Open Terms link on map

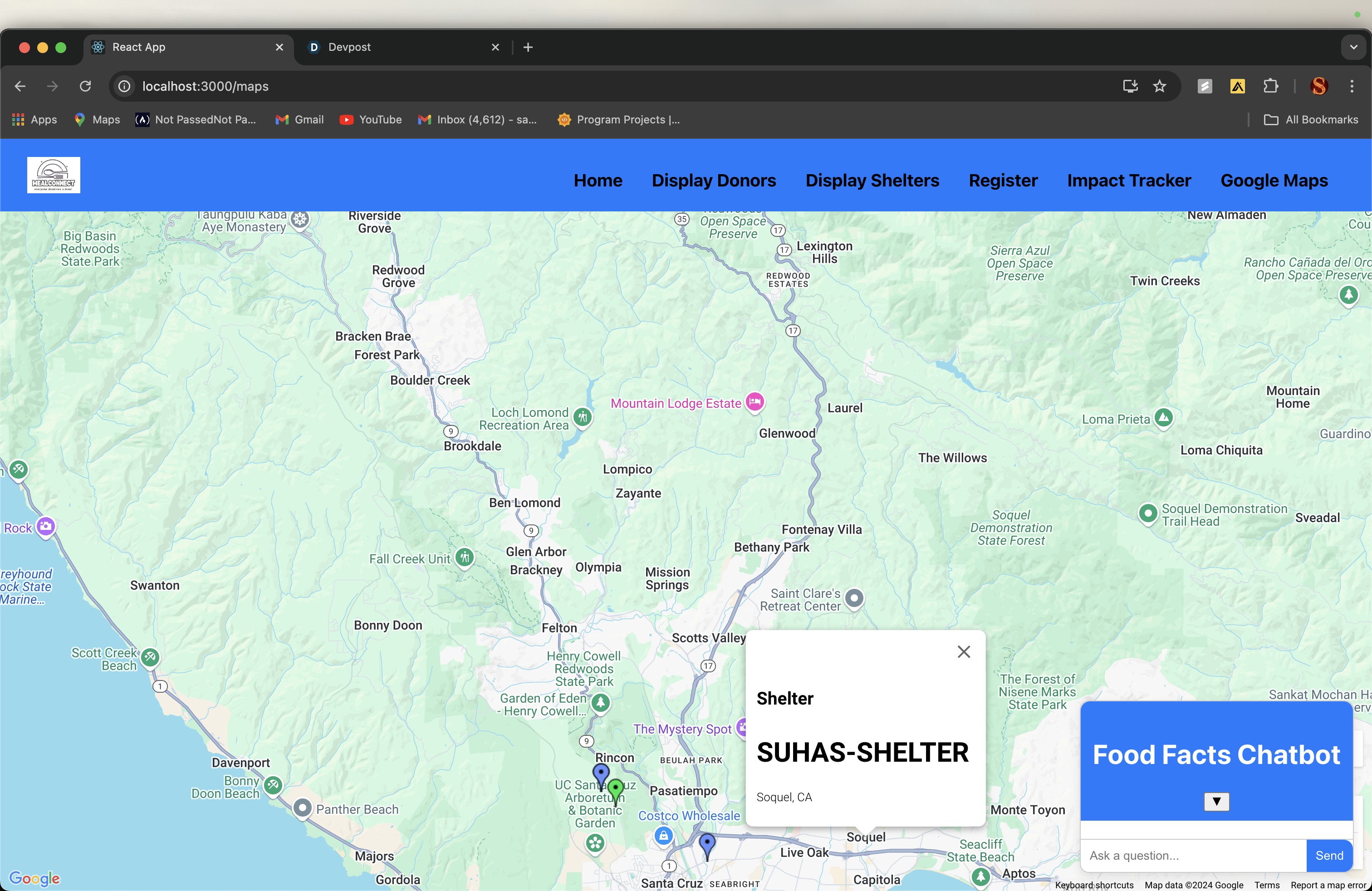coord(1266,885)
